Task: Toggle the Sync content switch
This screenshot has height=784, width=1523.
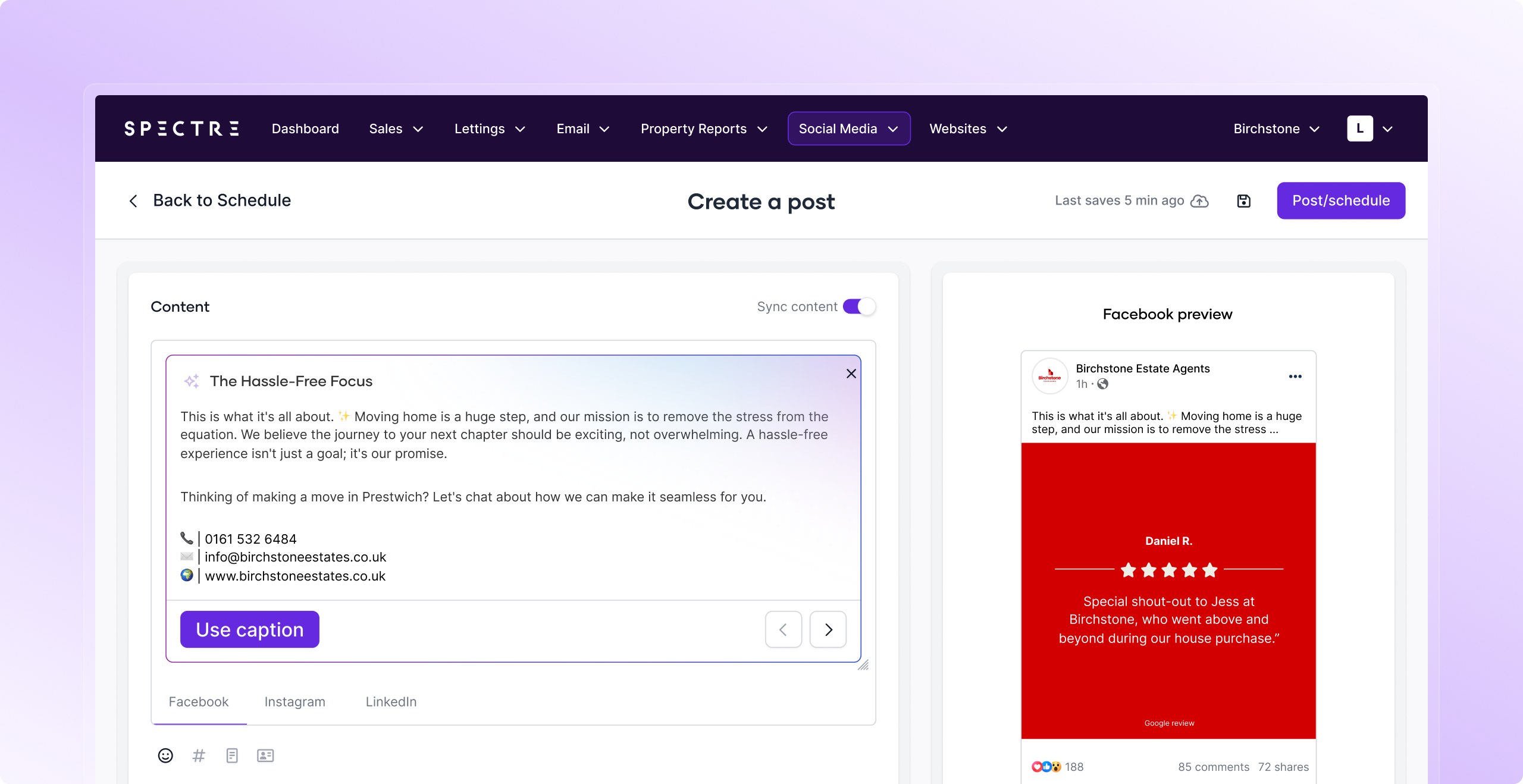Action: coord(859,306)
